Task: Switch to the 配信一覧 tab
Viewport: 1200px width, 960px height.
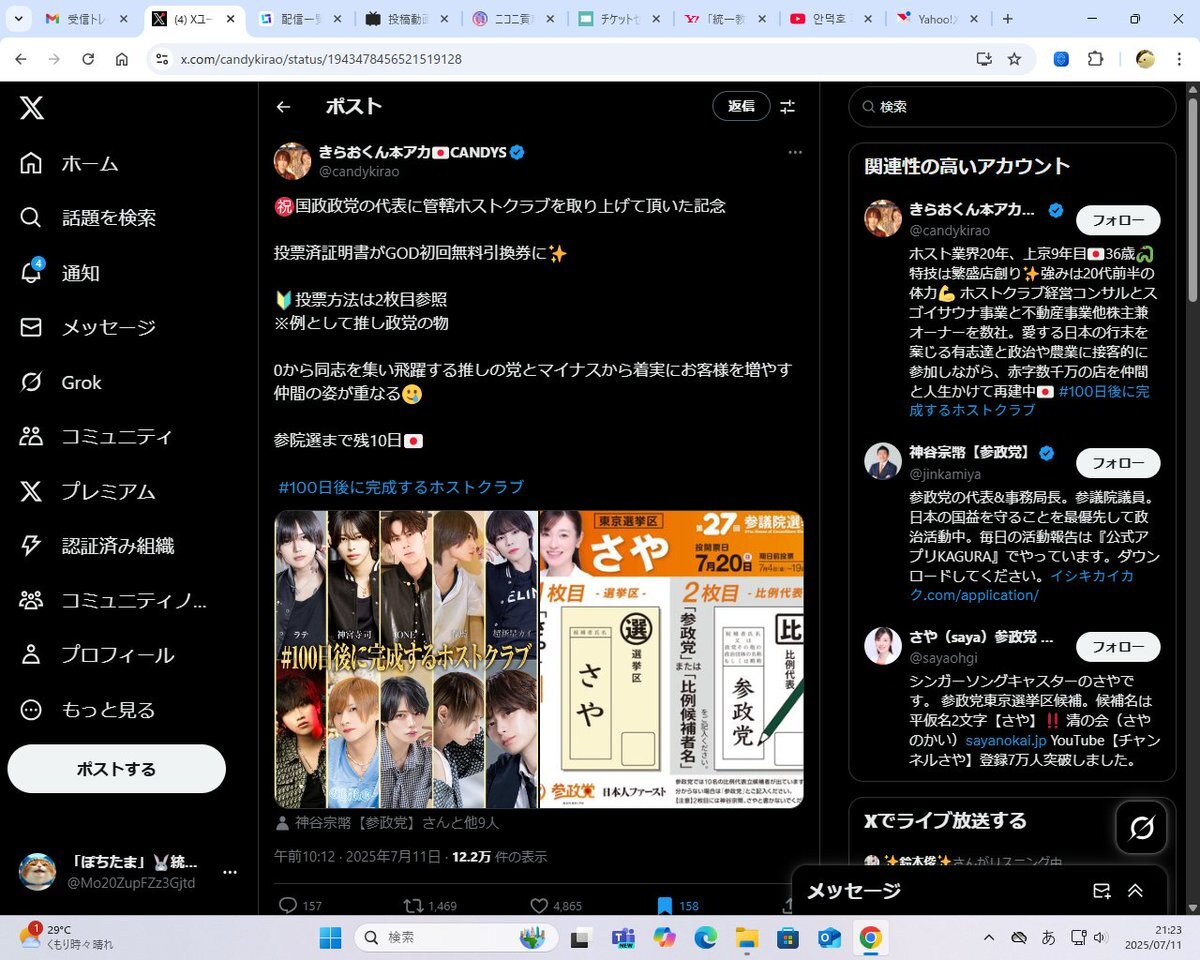Action: pyautogui.click(x=301, y=19)
